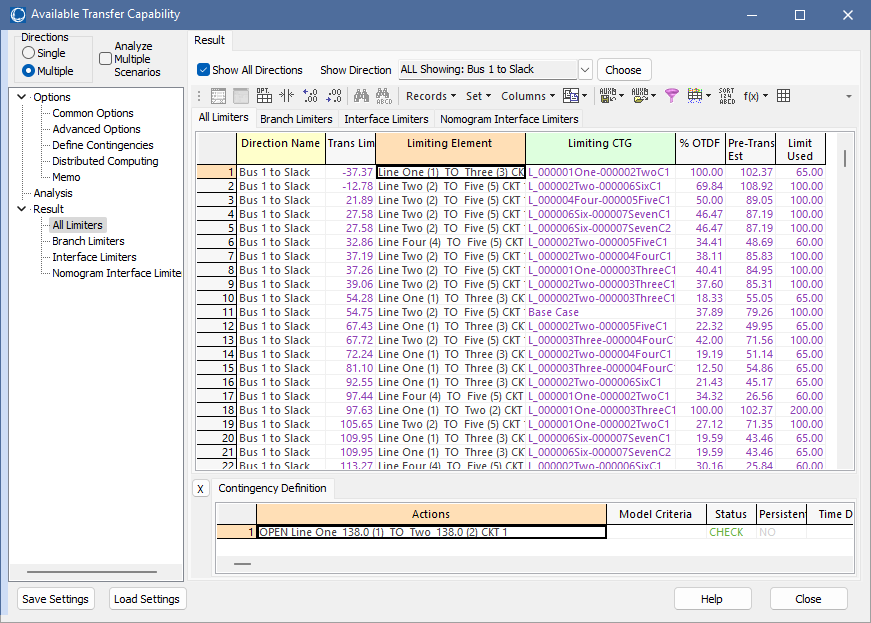Image resolution: width=871 pixels, height=623 pixels.
Task: Open the Records dropdown menu
Action: click(431, 96)
